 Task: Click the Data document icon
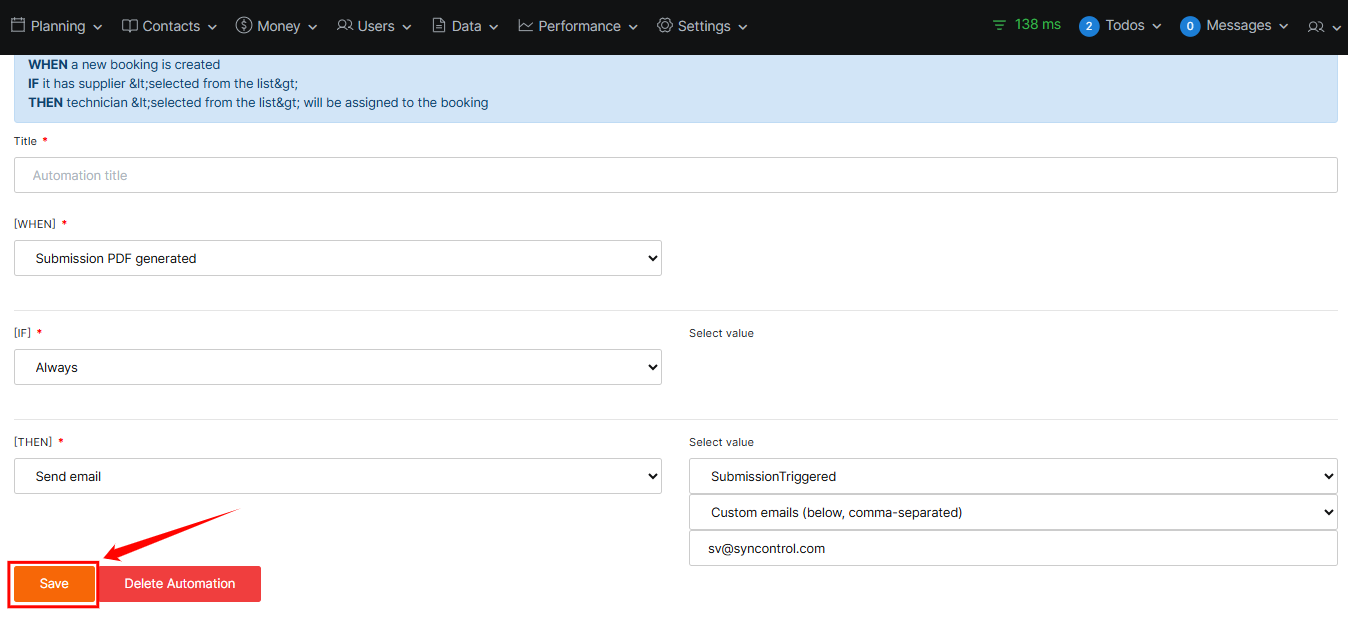[x=439, y=26]
